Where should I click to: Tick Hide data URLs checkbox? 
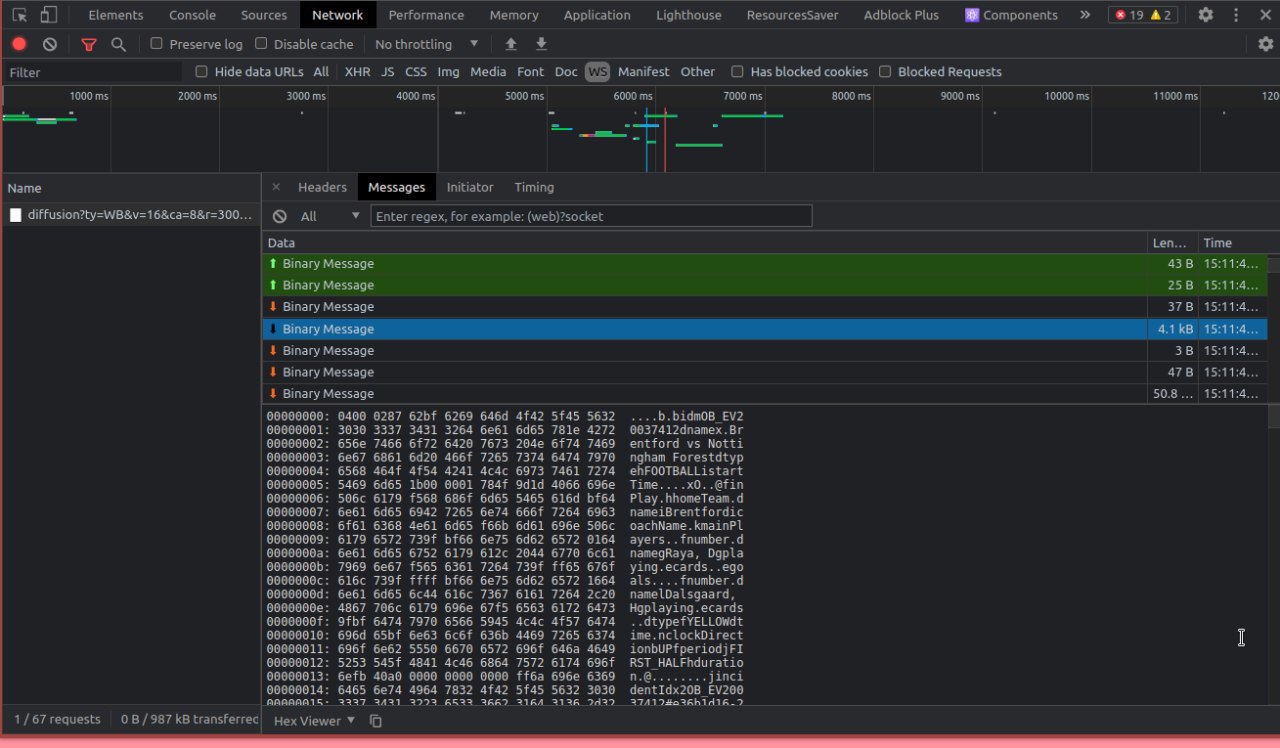pos(201,72)
